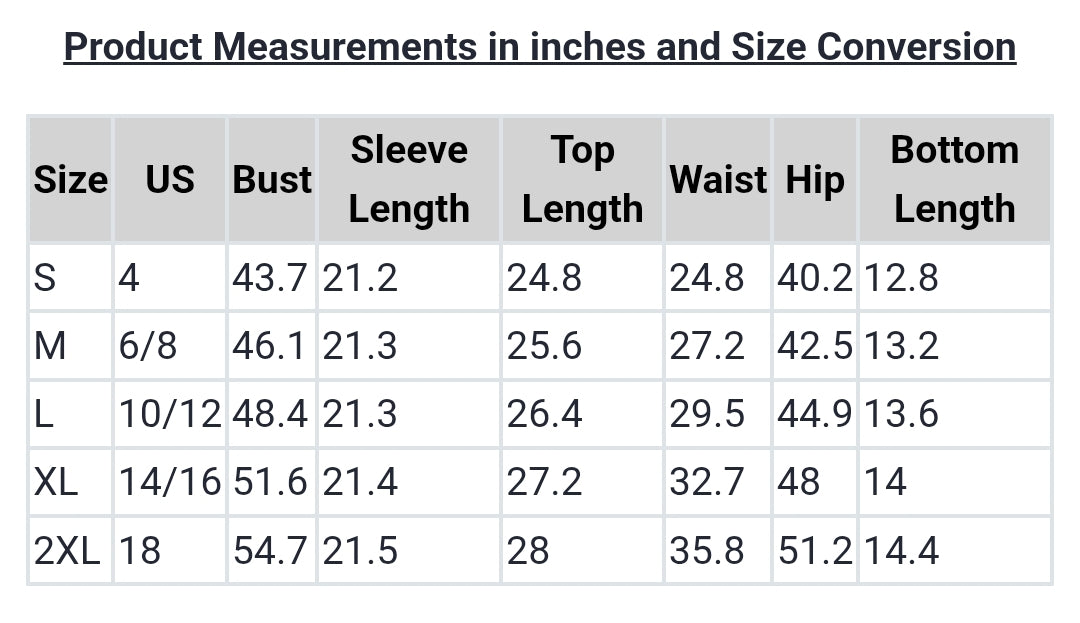Select the 35.8 waist measurement cell

coord(707,550)
